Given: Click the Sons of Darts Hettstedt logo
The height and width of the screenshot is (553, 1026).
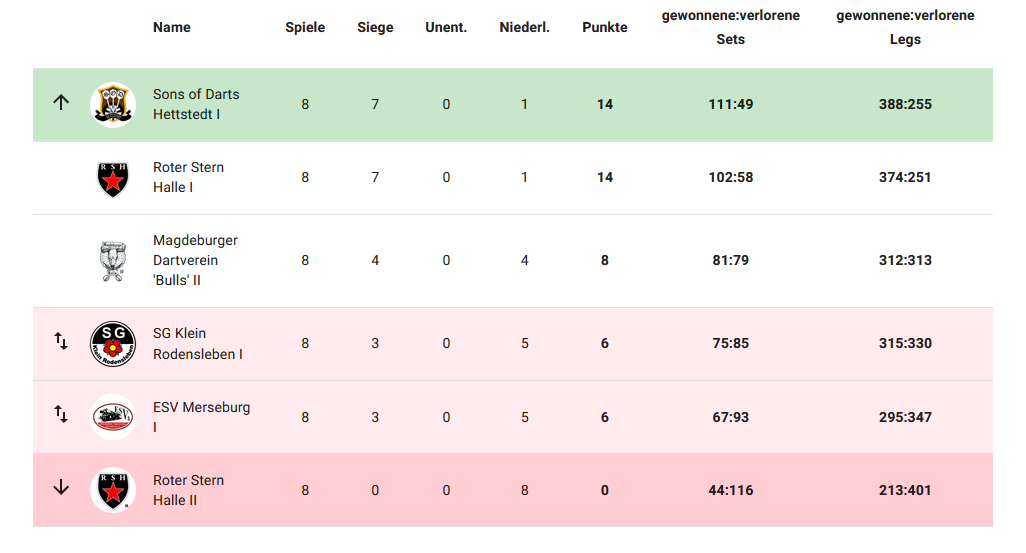Looking at the screenshot, I should point(113,105).
